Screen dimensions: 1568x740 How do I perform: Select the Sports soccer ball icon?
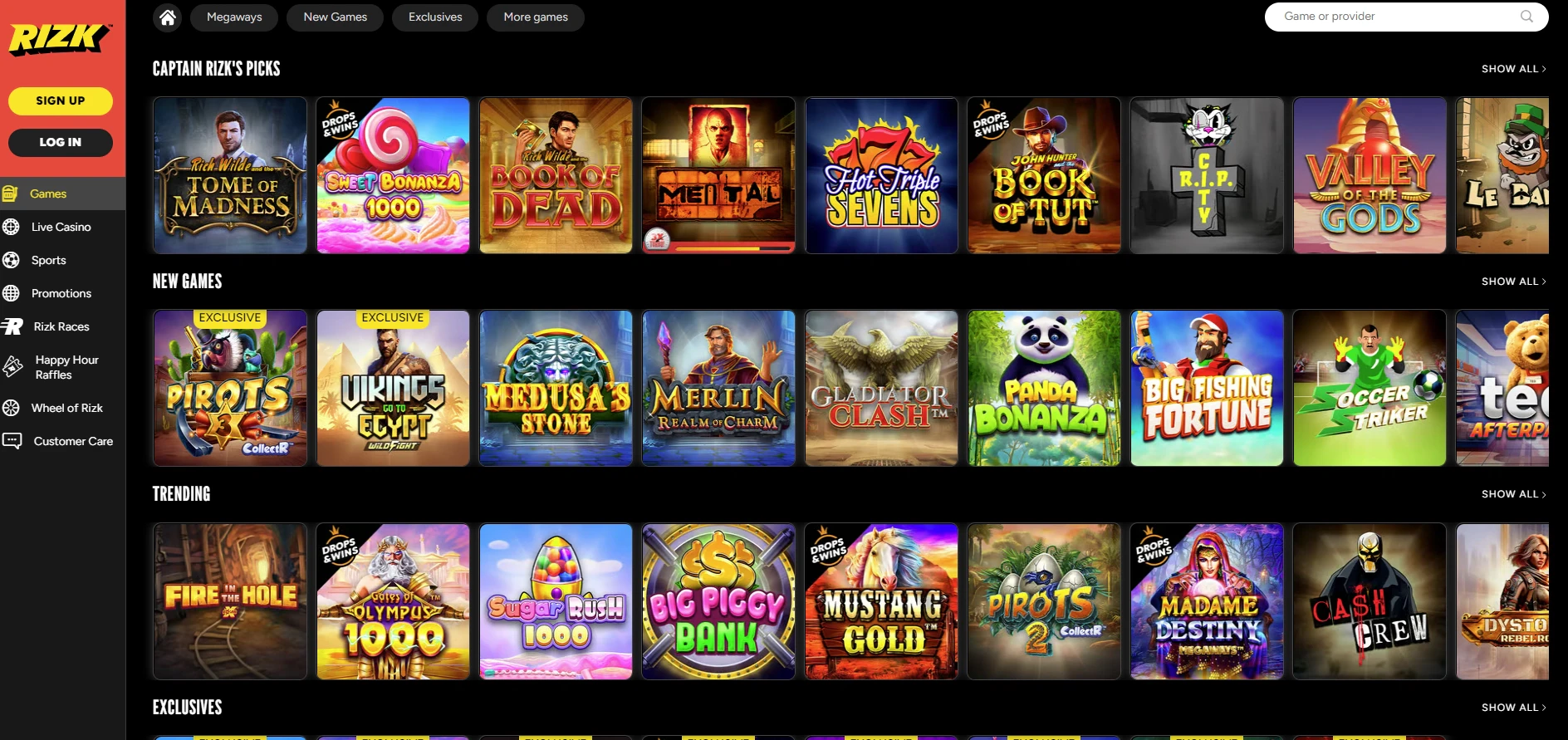(11, 260)
